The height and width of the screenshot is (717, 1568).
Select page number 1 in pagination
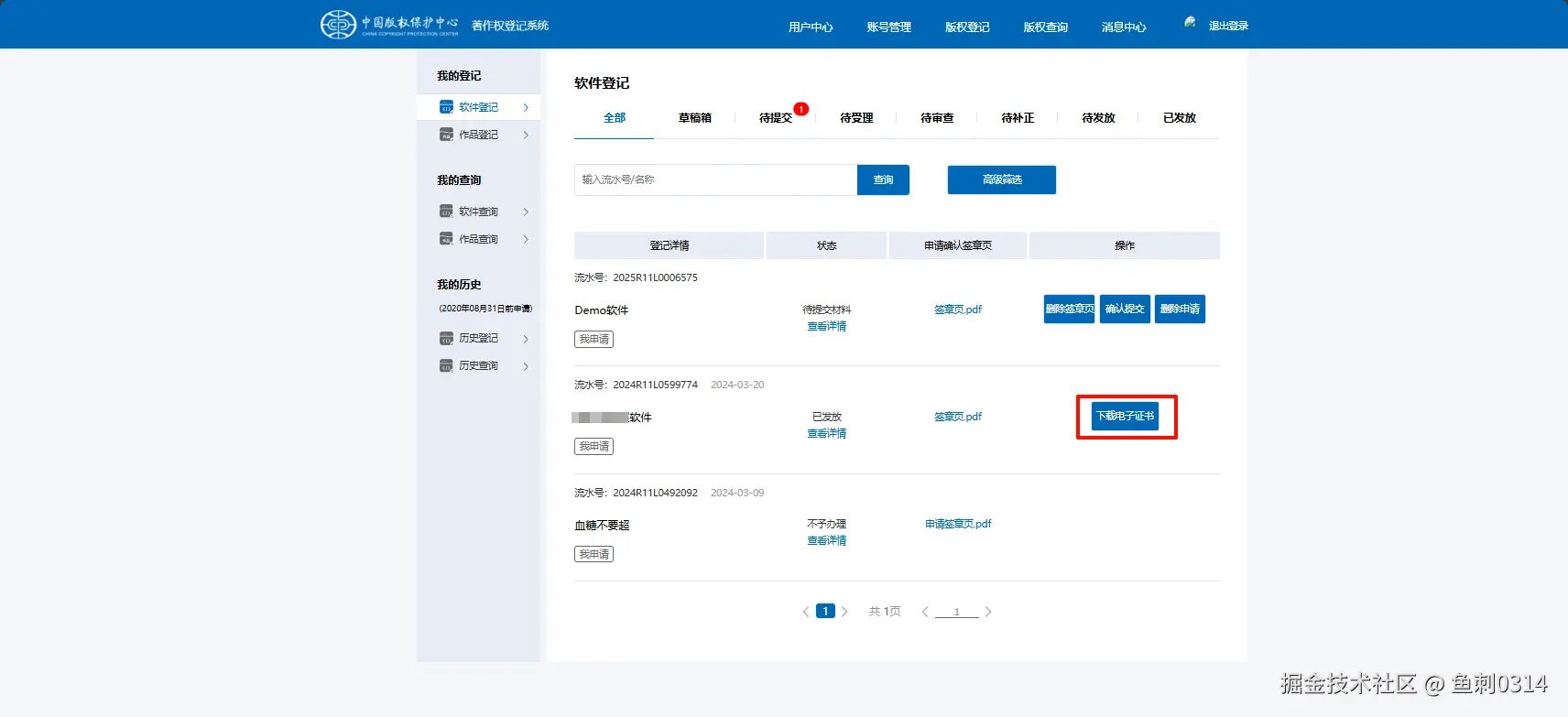(825, 611)
